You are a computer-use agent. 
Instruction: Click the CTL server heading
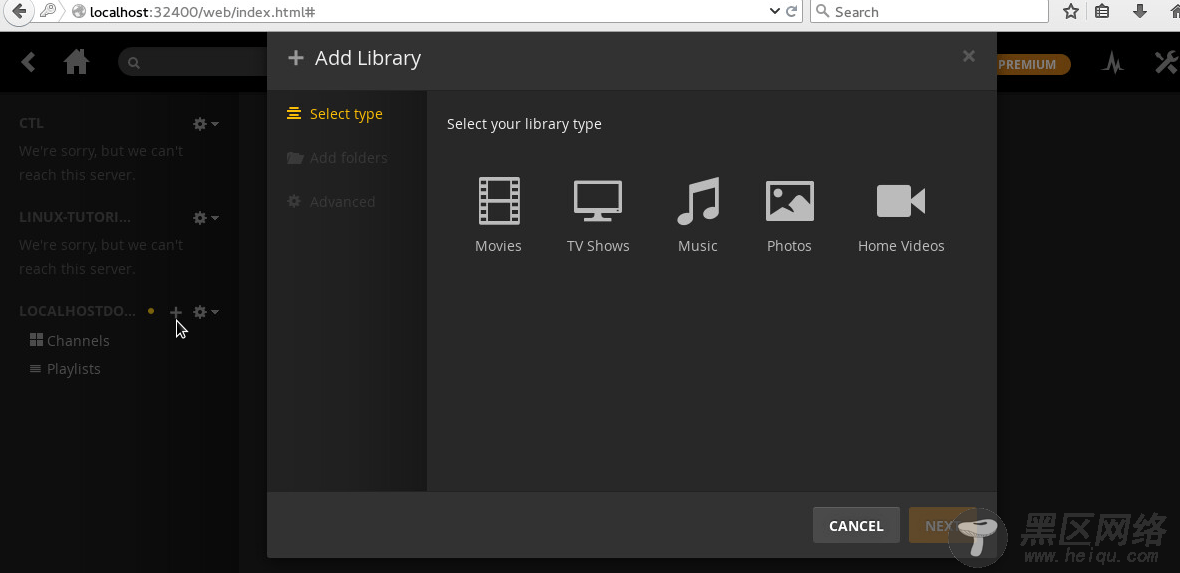pos(32,123)
